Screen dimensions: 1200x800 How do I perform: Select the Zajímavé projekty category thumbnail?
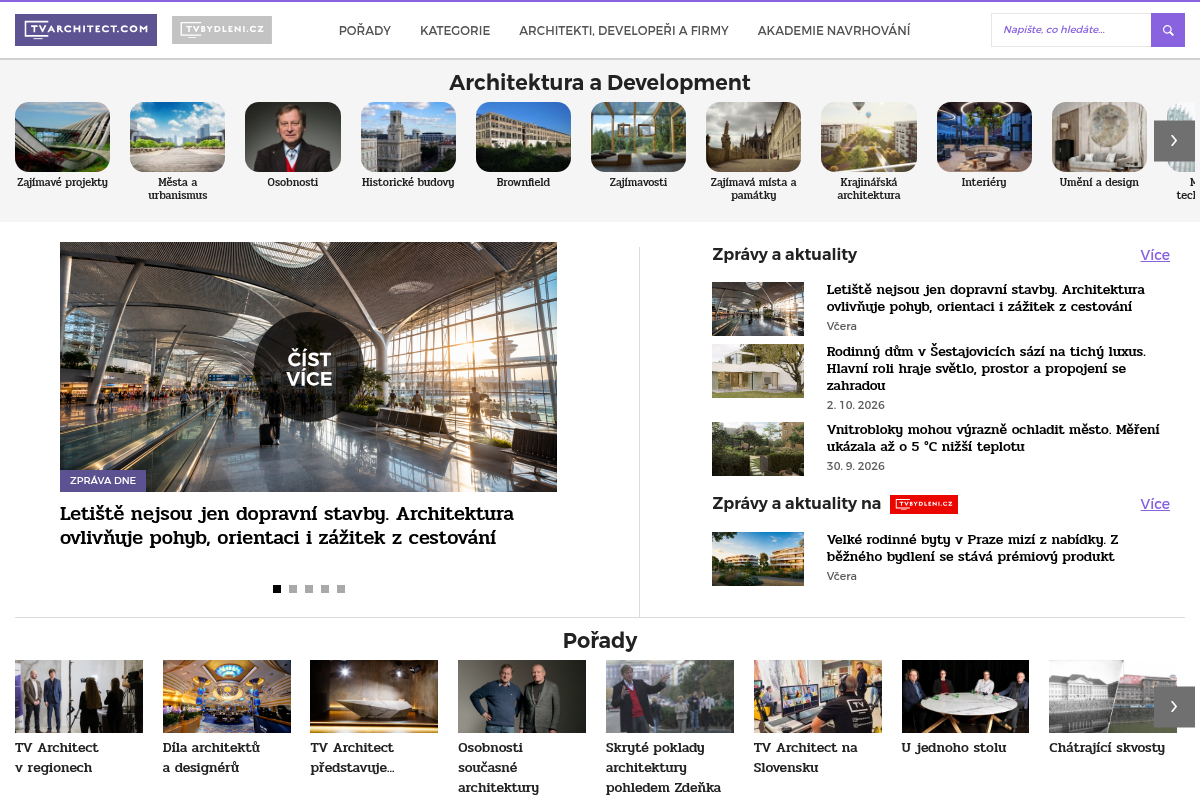coord(62,137)
